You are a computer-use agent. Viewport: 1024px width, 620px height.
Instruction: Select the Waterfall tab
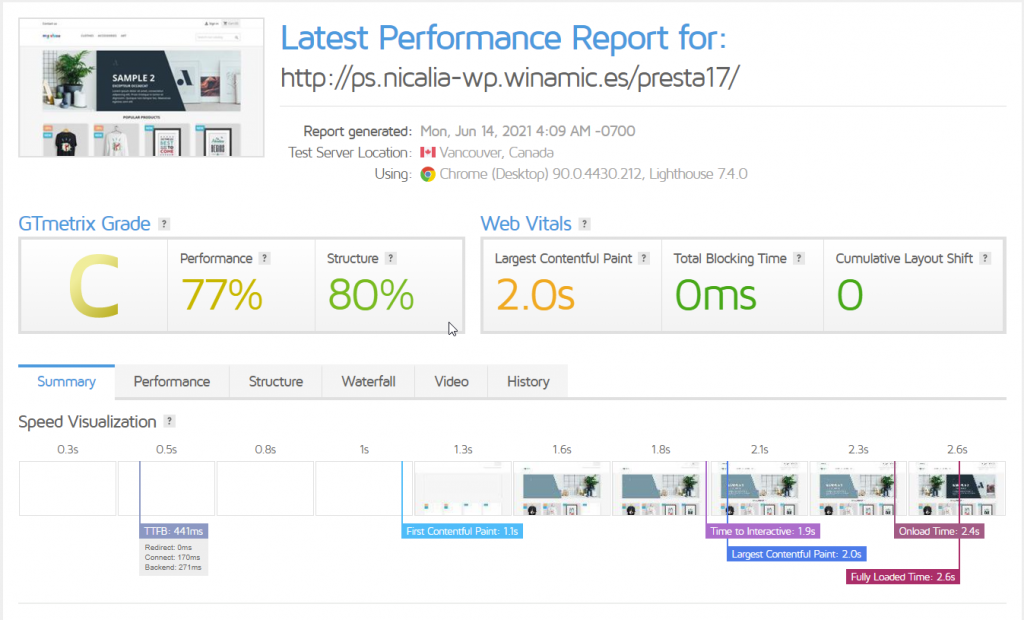click(368, 381)
